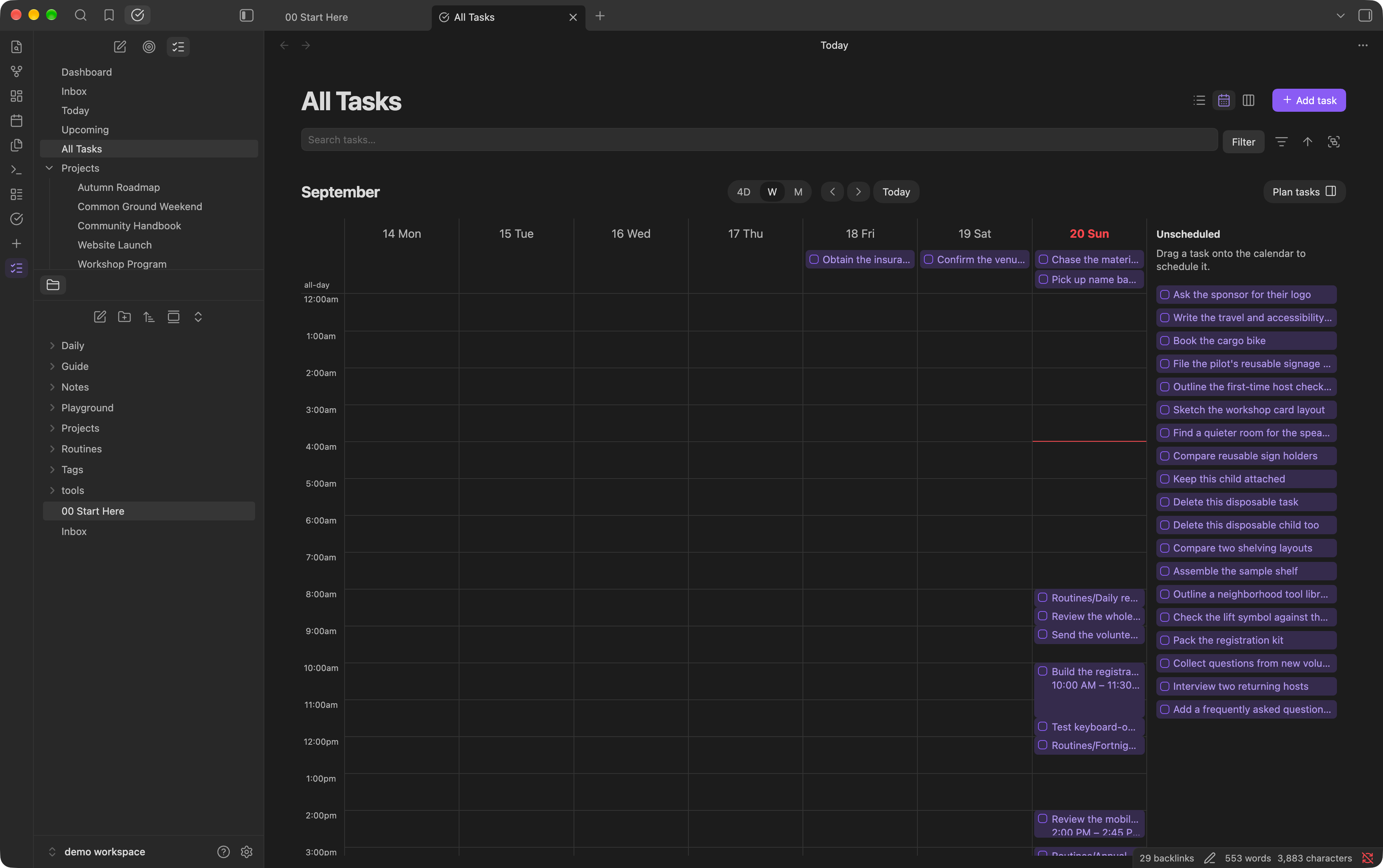
Task: Open the search magnifier icon in title bar
Action: (80, 15)
